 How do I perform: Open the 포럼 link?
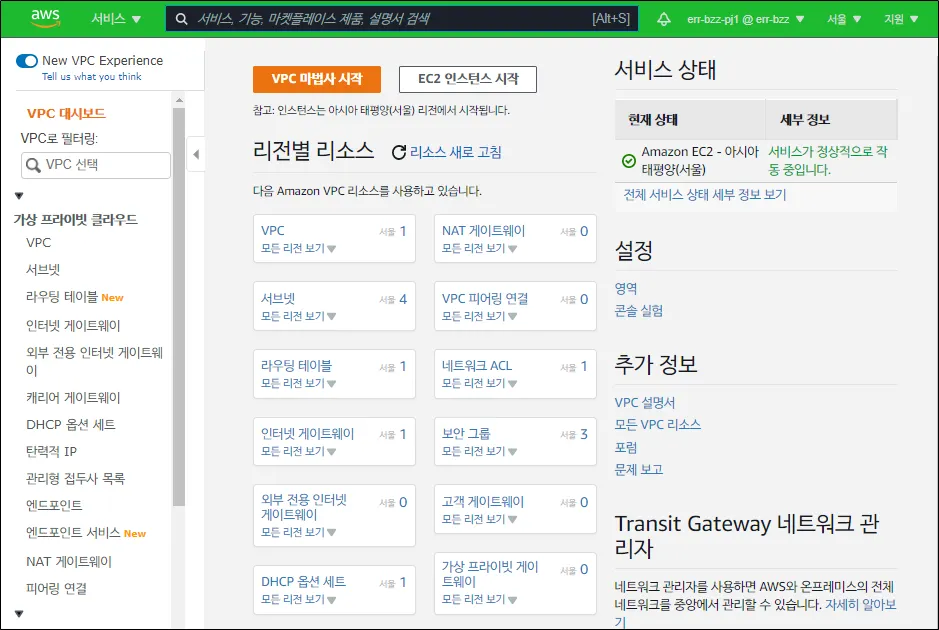(x=626, y=447)
